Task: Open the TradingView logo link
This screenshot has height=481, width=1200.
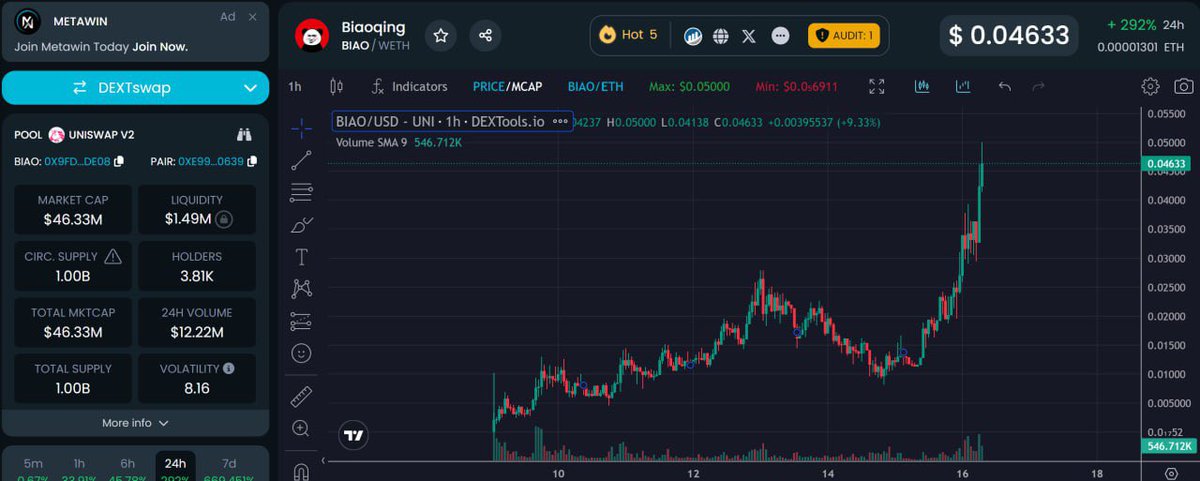Action: click(x=354, y=435)
